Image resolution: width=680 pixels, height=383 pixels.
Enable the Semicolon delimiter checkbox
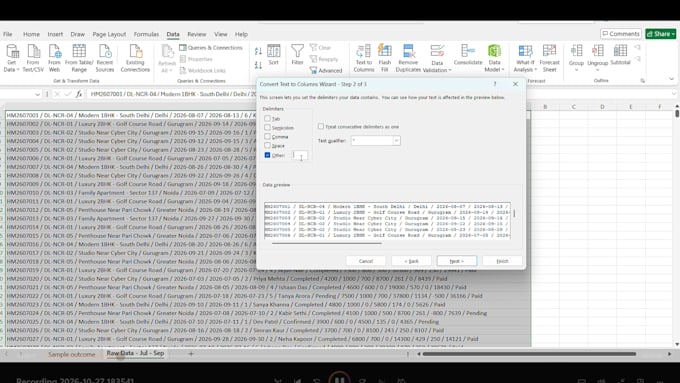pos(267,128)
